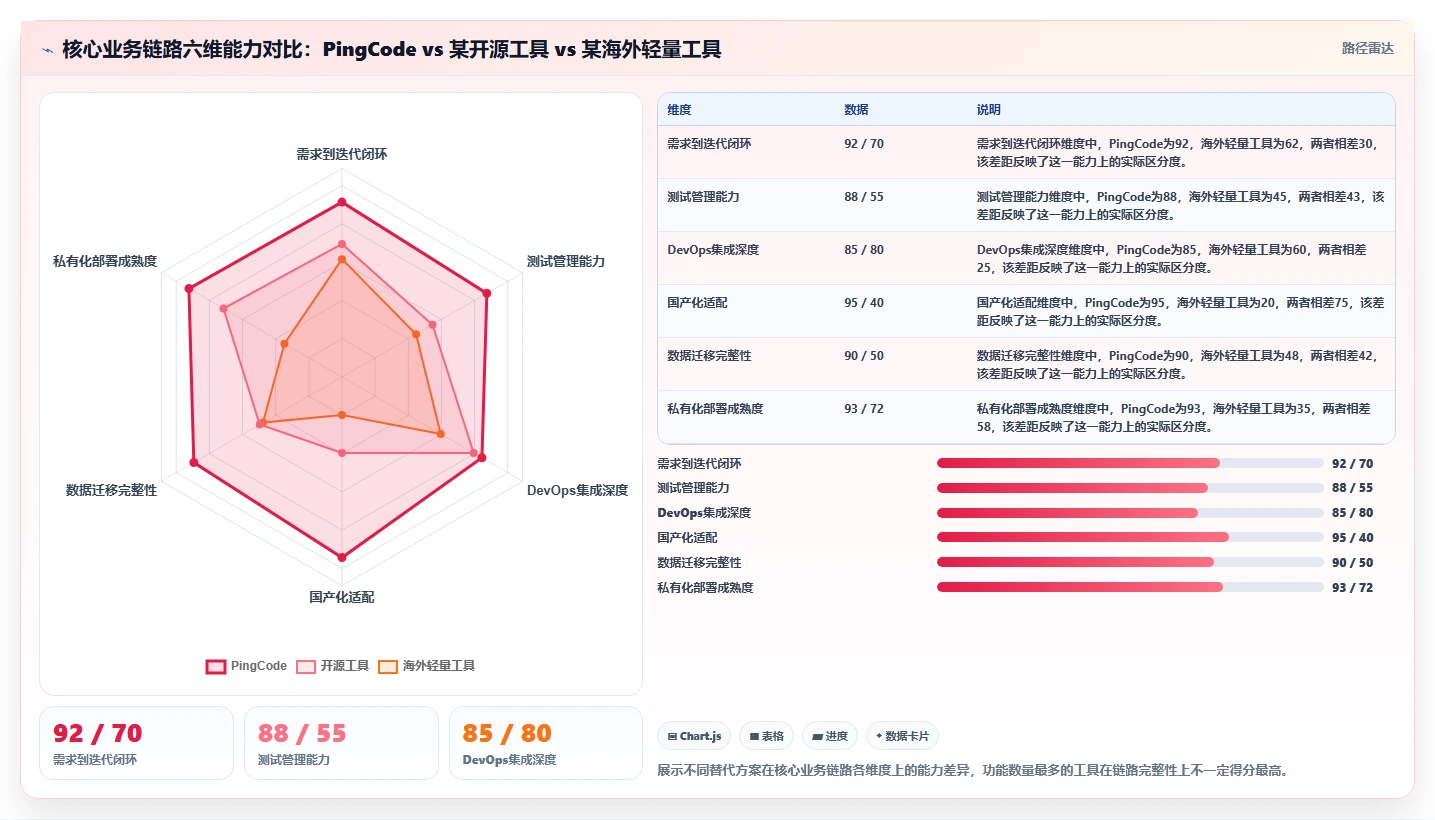This screenshot has width=1435, height=820.
Task: Click 国产化适配 radar axis label
Action: (342, 597)
